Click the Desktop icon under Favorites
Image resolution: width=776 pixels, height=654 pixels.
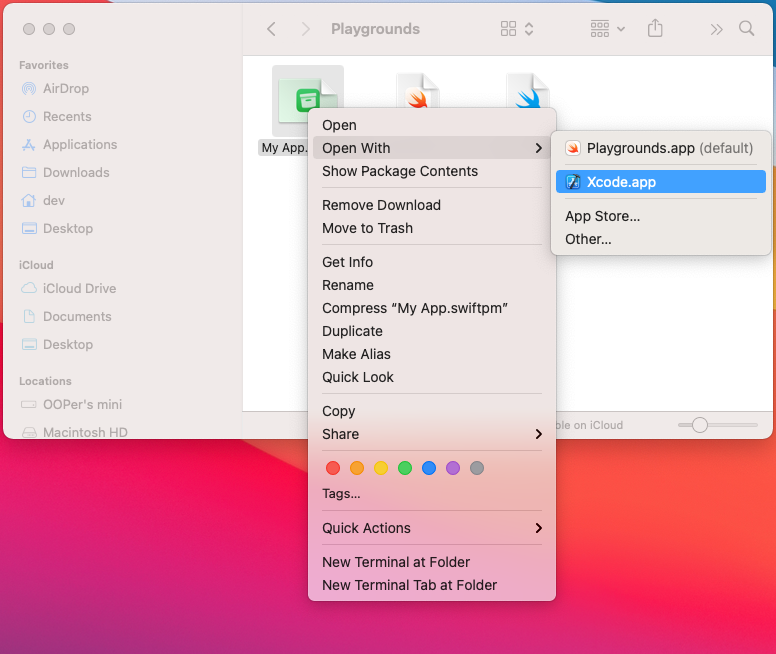coord(29,228)
